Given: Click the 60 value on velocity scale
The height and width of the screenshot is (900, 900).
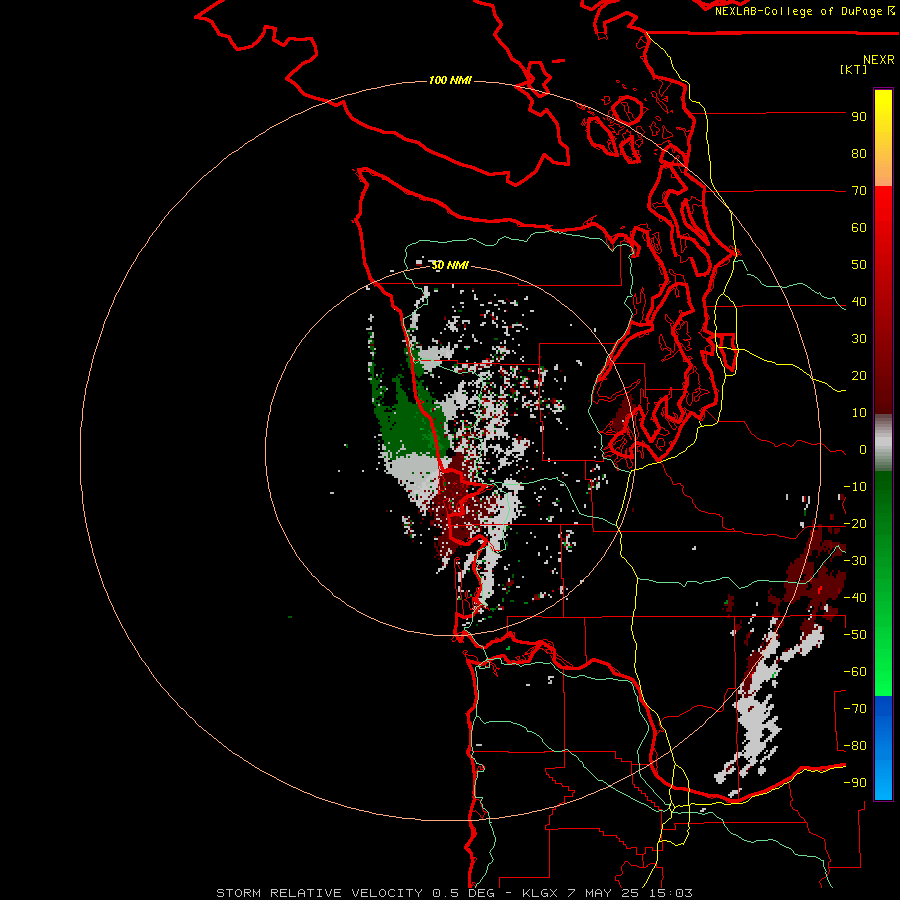Looking at the screenshot, I should [859, 228].
